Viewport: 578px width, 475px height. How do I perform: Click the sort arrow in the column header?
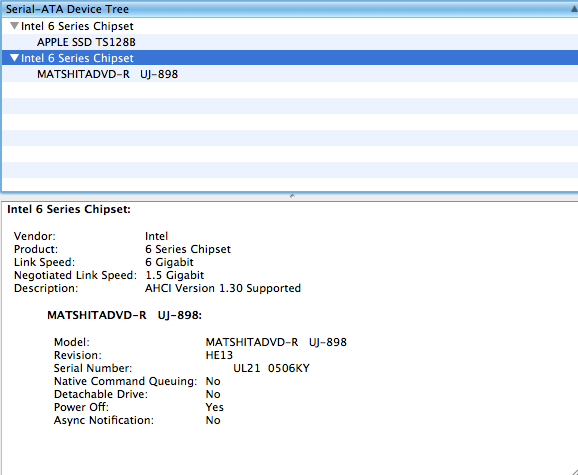coord(574,9)
